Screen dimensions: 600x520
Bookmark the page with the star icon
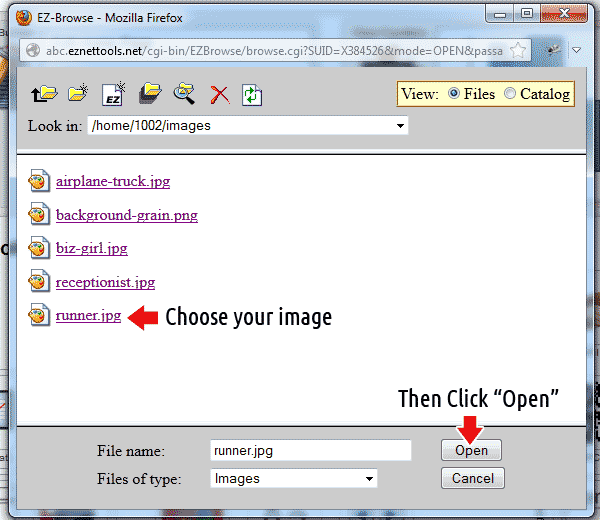coord(519,50)
